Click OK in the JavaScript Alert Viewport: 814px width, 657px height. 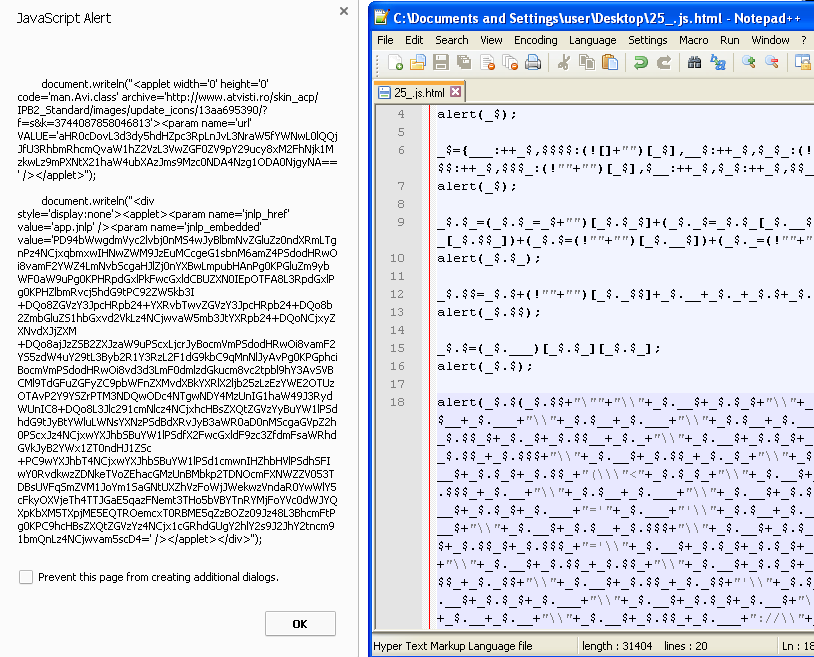tap(300, 623)
